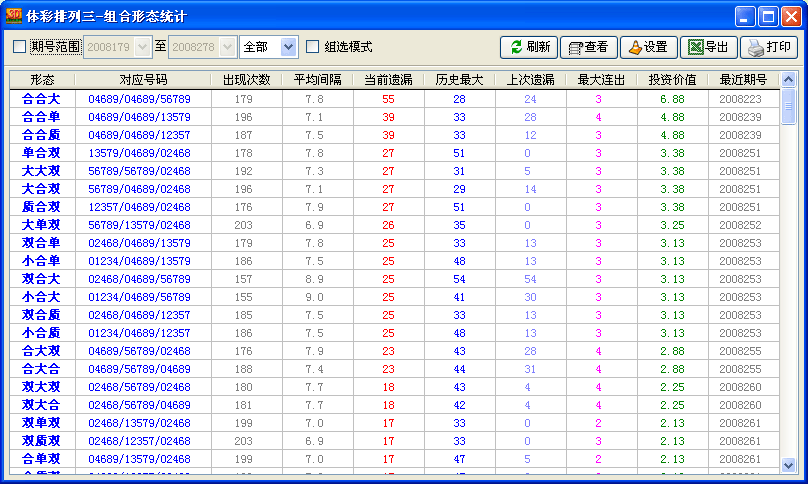Open the 设置 settings tool
This screenshot has width=808, height=484.
coord(648,47)
